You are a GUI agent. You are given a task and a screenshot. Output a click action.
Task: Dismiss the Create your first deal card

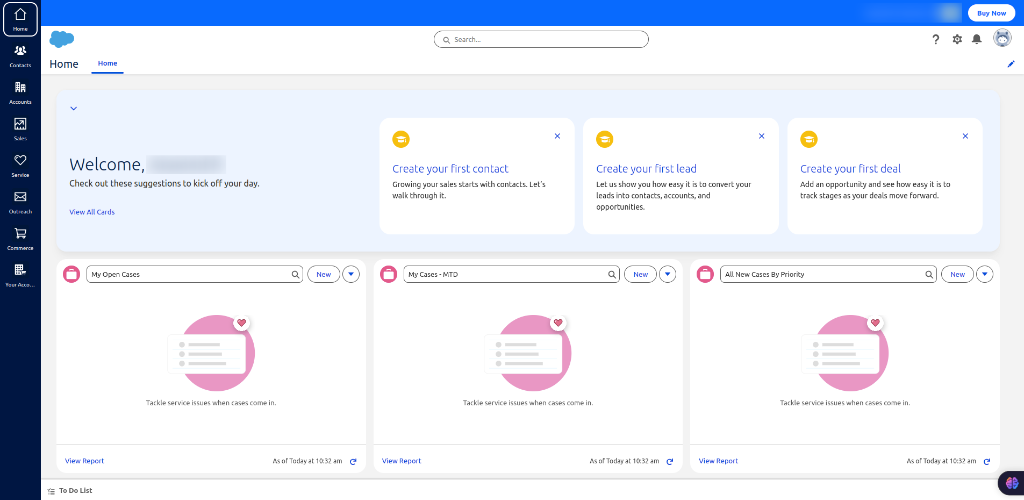(965, 136)
